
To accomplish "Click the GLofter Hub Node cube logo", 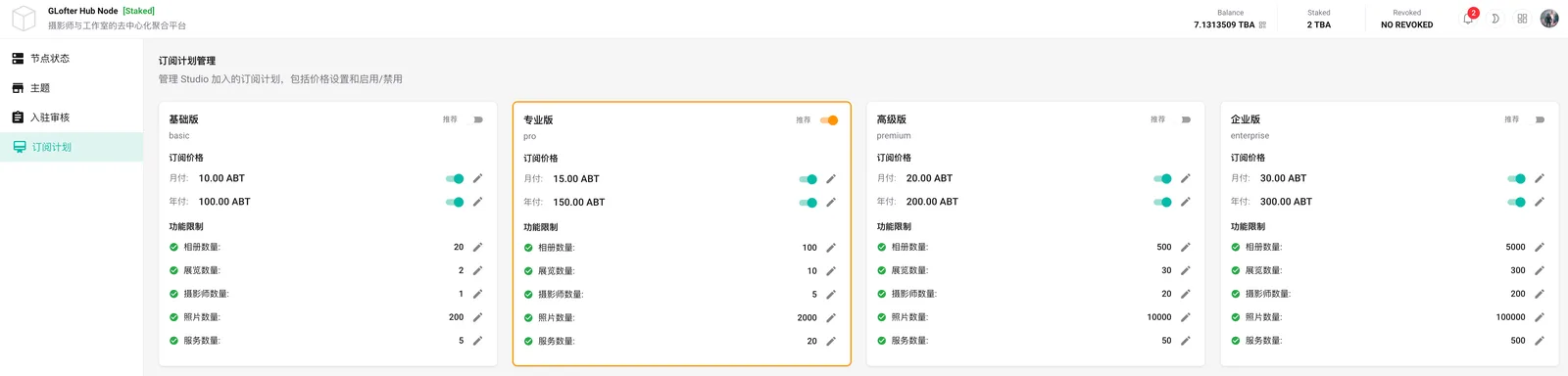I will pyautogui.click(x=24, y=18).
